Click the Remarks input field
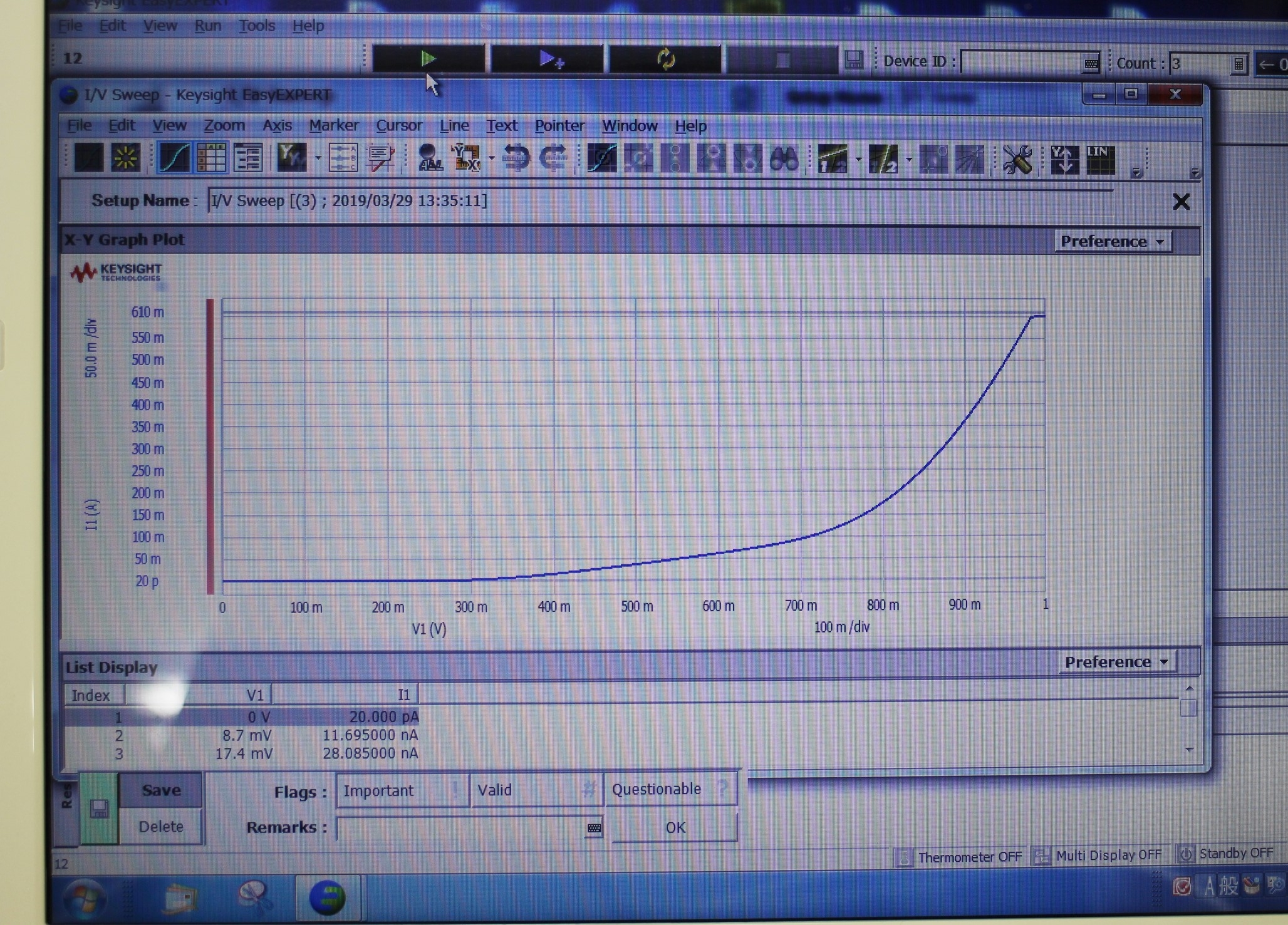The image size is (1288, 925). (461, 828)
